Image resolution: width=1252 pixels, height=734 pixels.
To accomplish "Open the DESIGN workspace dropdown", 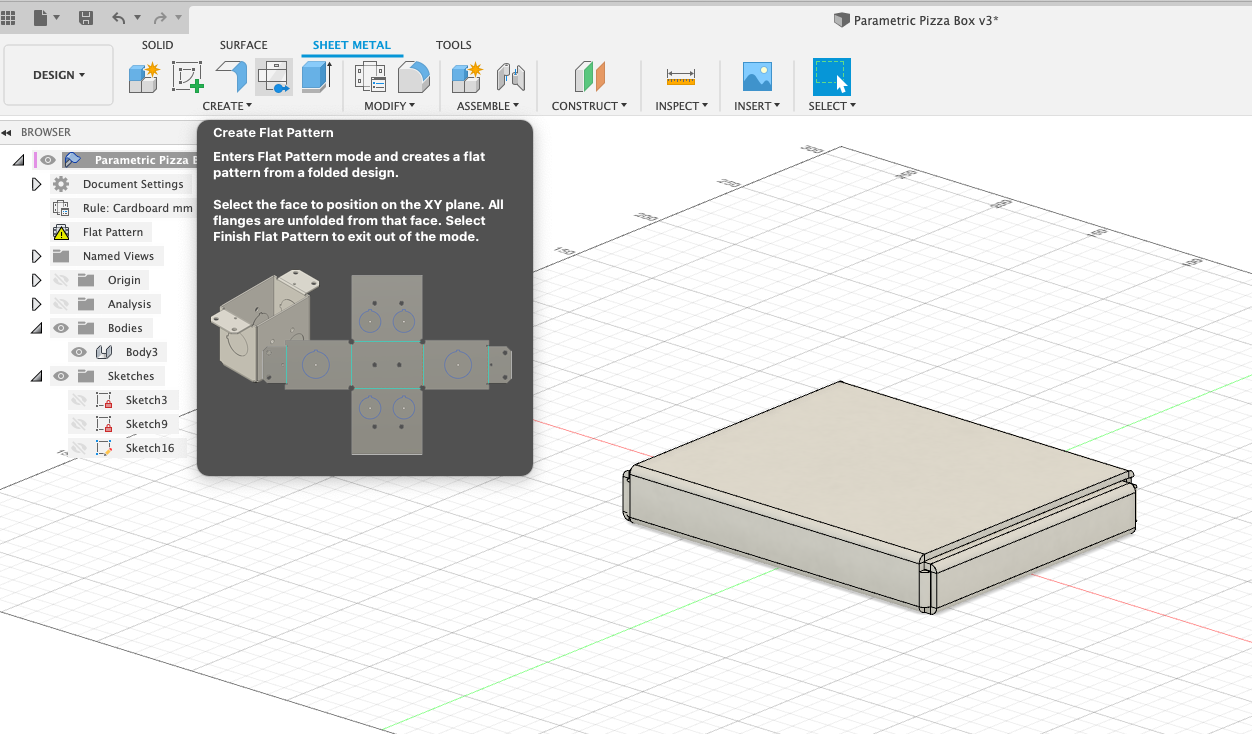I will [59, 75].
